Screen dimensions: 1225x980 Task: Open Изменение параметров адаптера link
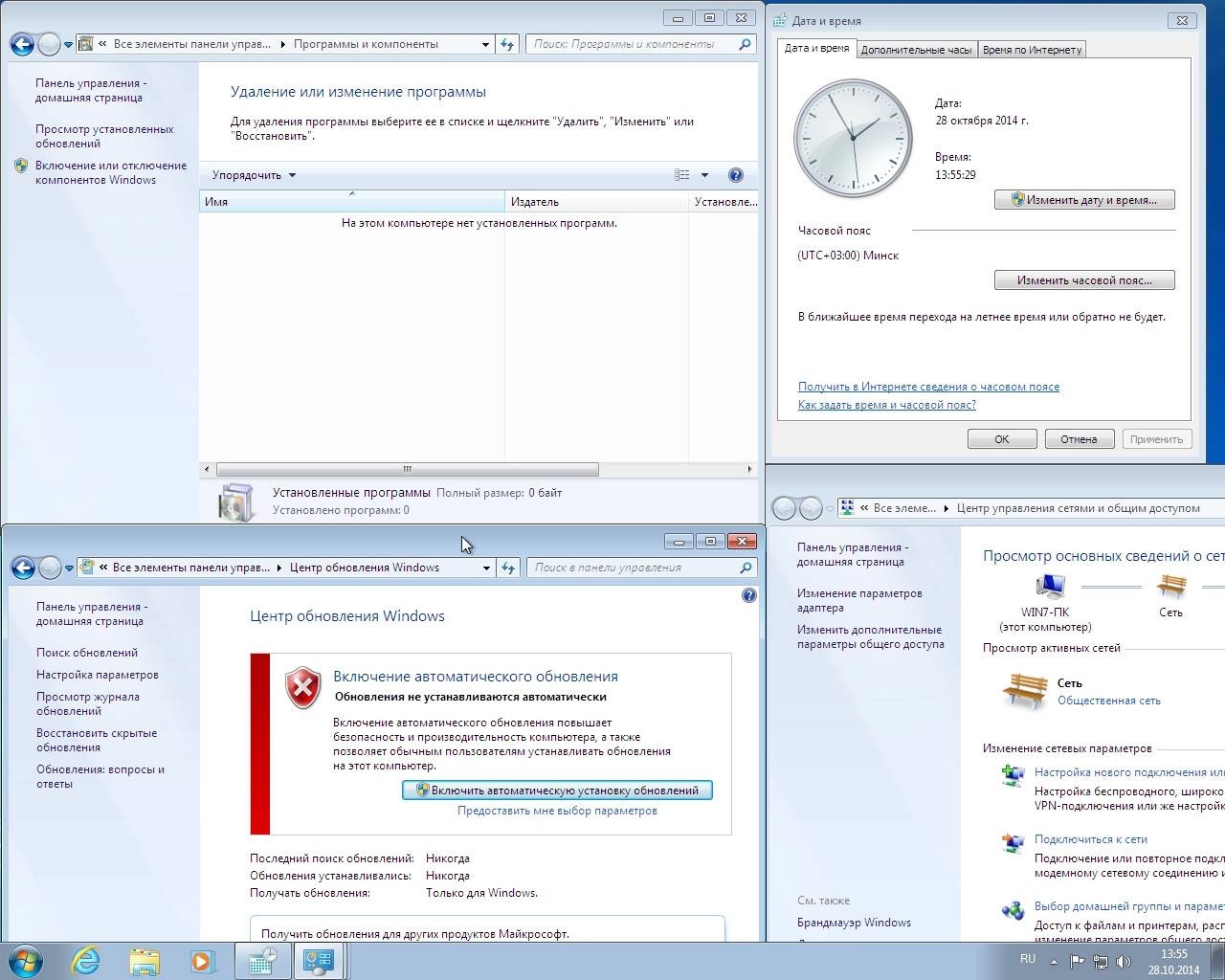coord(859,600)
